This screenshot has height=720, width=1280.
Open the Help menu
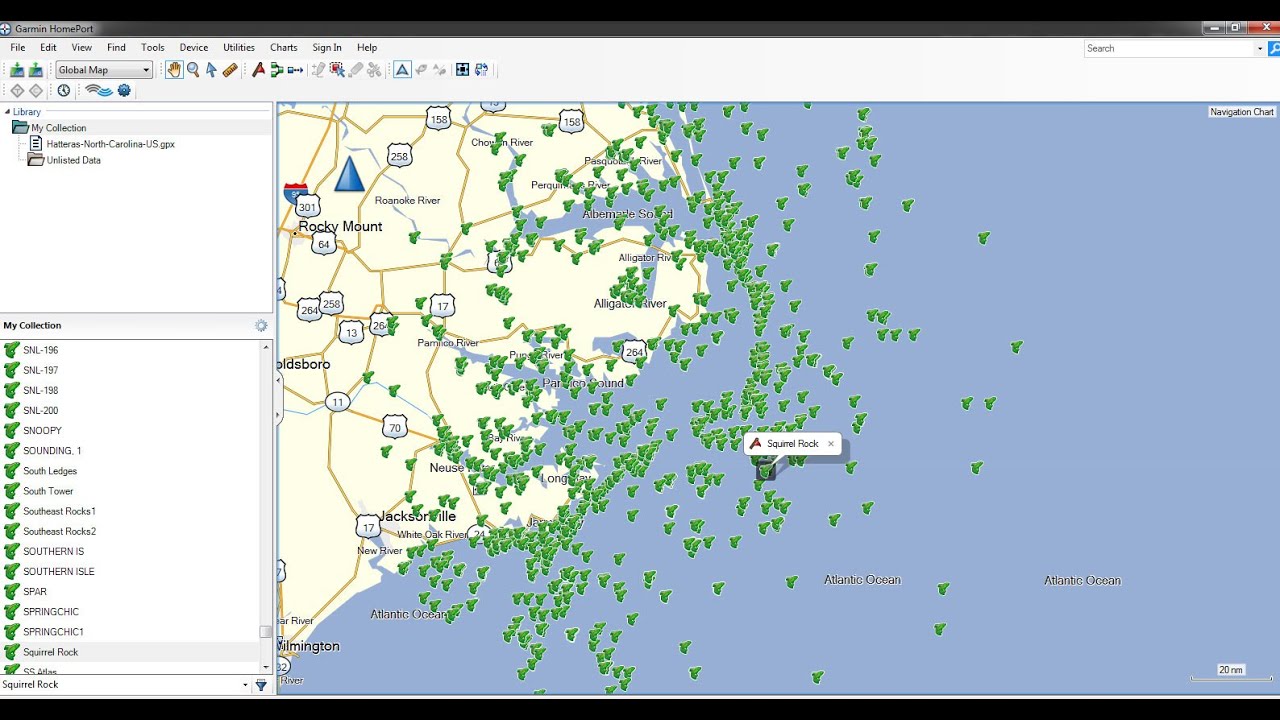[367, 47]
